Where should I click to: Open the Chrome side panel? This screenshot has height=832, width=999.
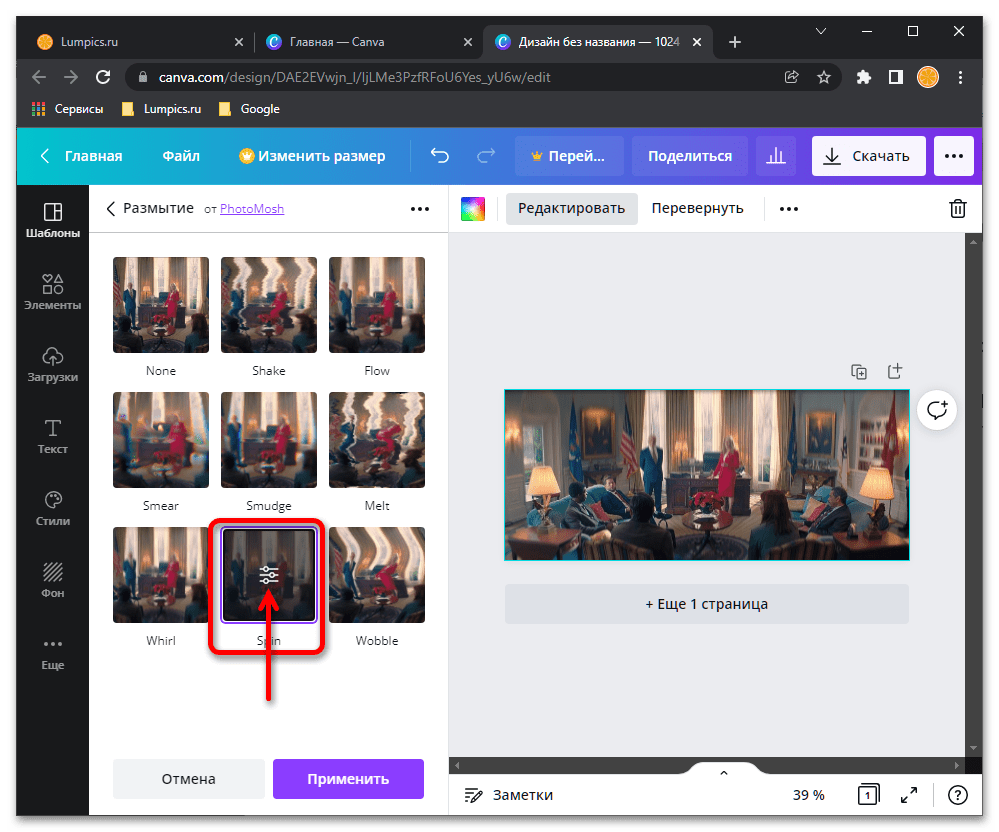(x=896, y=77)
